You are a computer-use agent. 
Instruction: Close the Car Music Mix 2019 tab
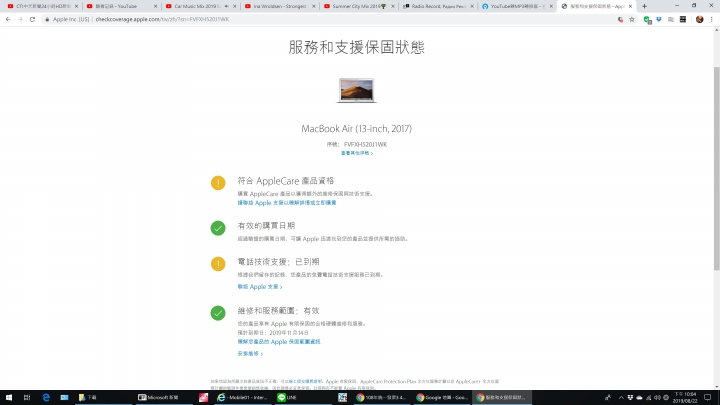[x=235, y=6]
